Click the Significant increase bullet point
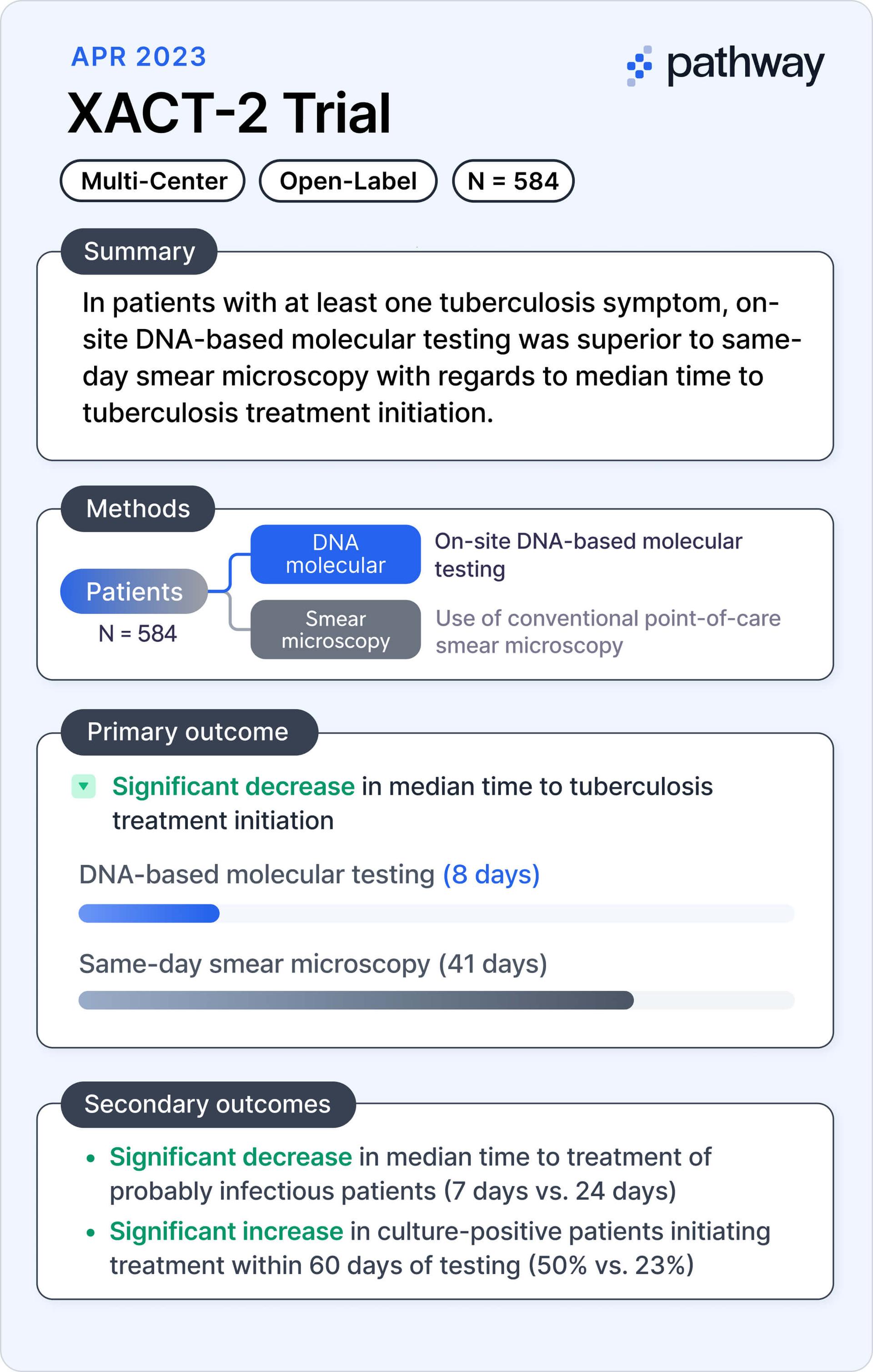 (x=428, y=1248)
